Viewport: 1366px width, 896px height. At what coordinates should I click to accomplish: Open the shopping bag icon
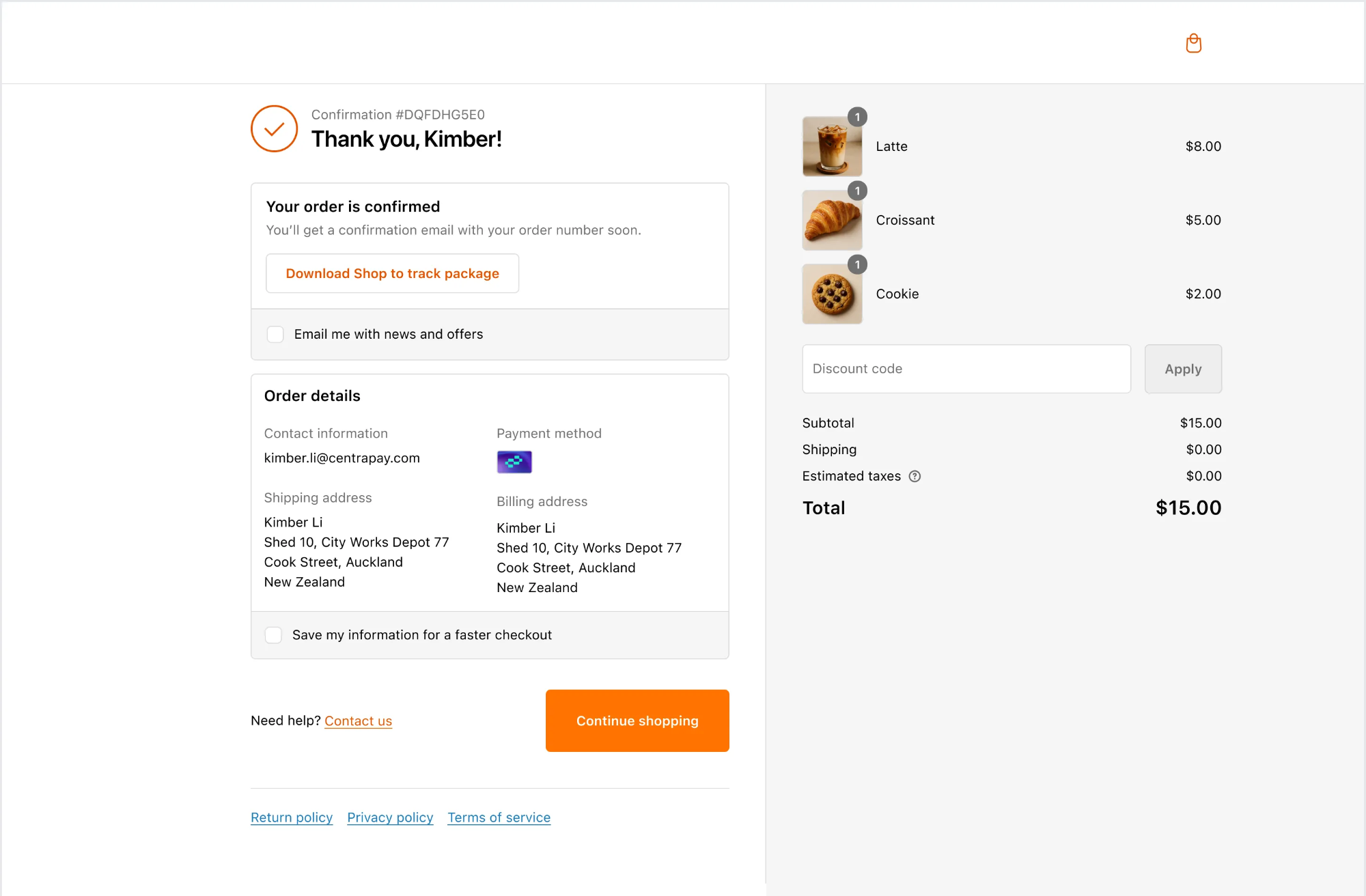point(1194,43)
